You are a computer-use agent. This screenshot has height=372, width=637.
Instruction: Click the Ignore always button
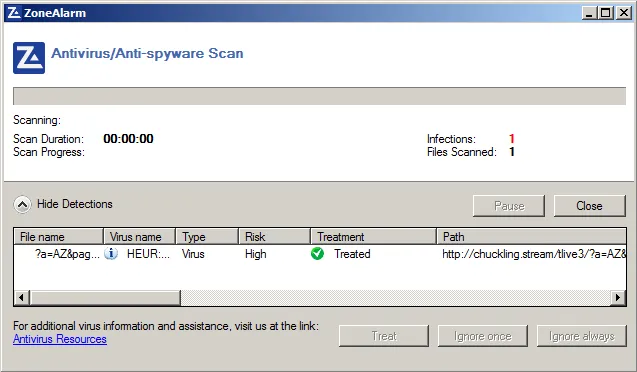click(582, 336)
